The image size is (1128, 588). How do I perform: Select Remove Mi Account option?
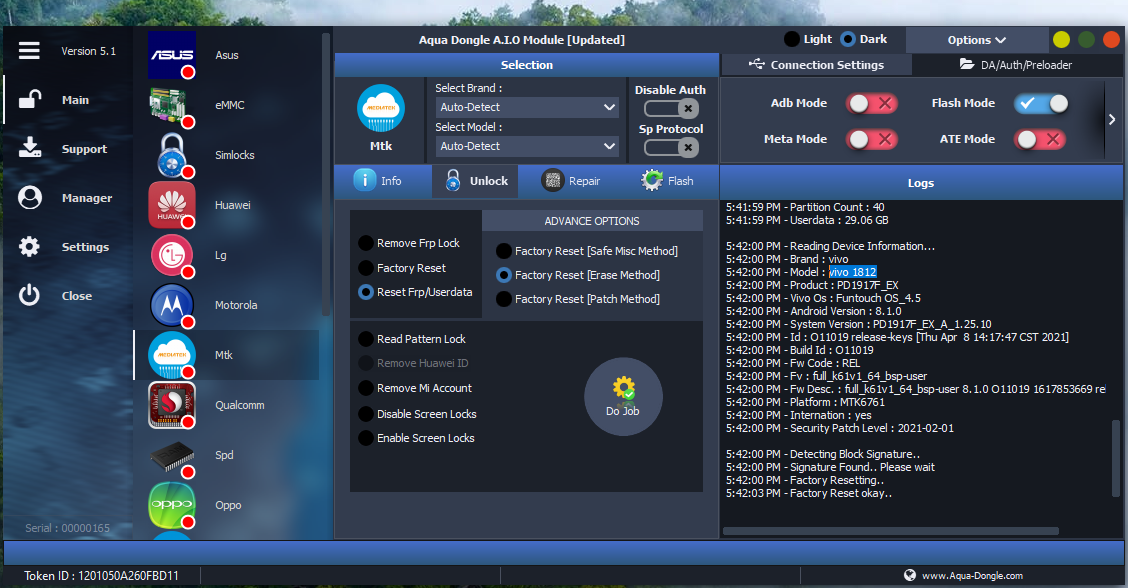(415, 388)
